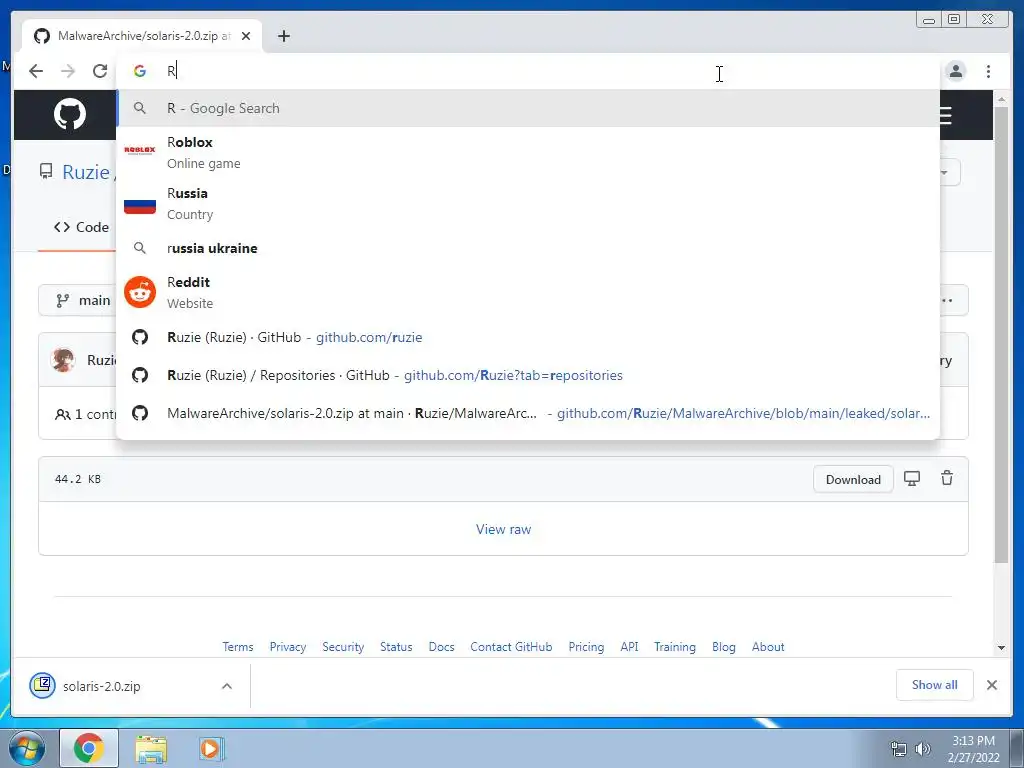Open the Docs footer link

(441, 647)
